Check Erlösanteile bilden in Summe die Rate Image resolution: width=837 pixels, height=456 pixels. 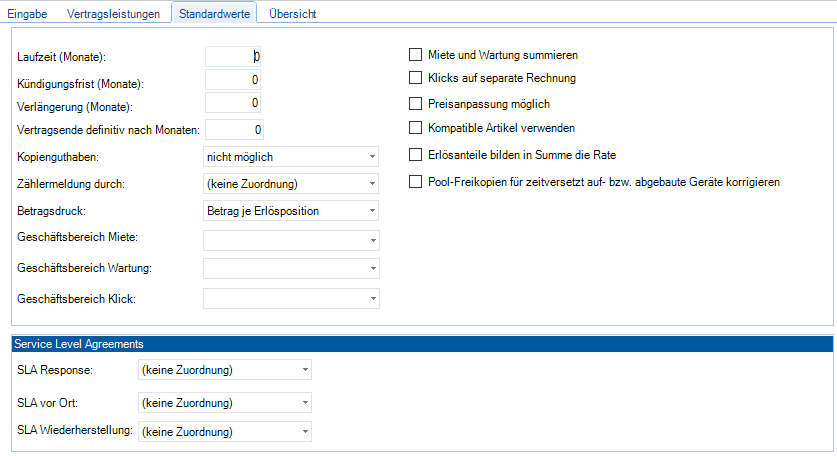click(416, 155)
